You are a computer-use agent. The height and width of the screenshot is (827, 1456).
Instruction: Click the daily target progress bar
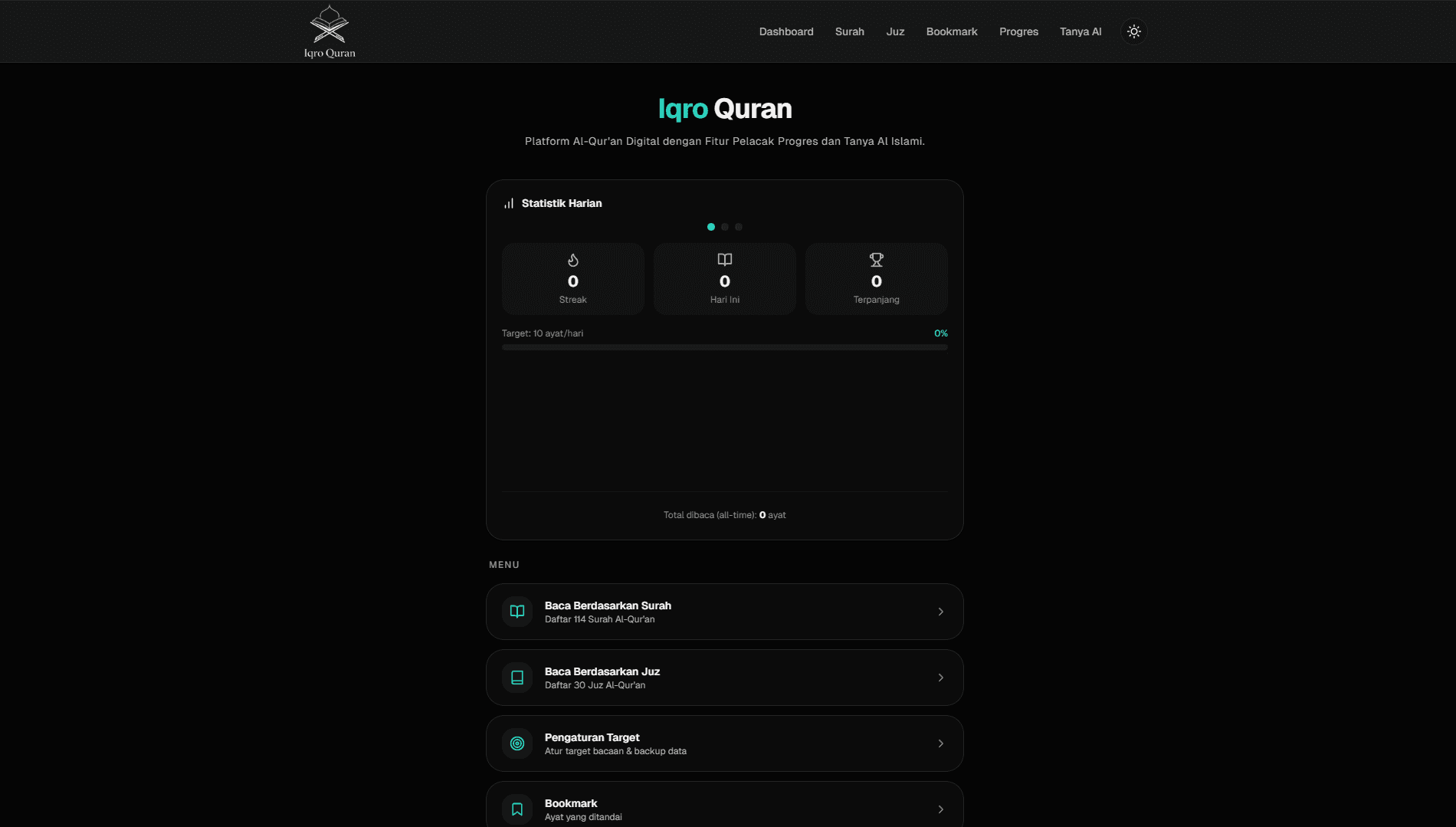pyautogui.click(x=724, y=347)
